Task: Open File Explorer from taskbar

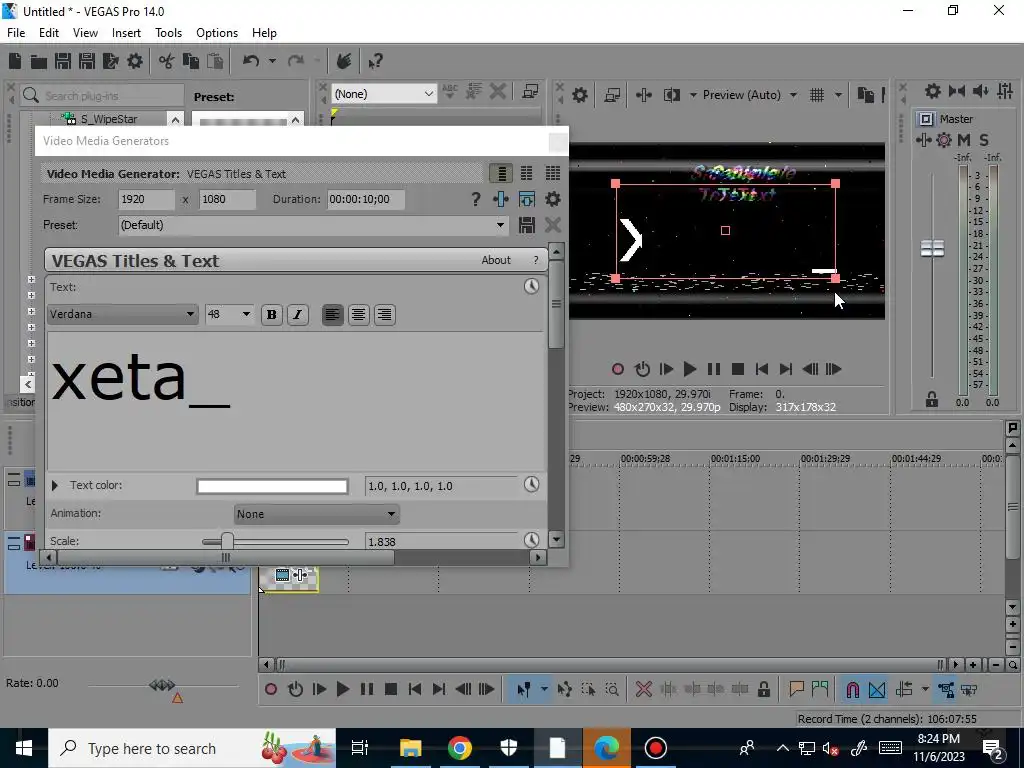Action: (x=411, y=748)
